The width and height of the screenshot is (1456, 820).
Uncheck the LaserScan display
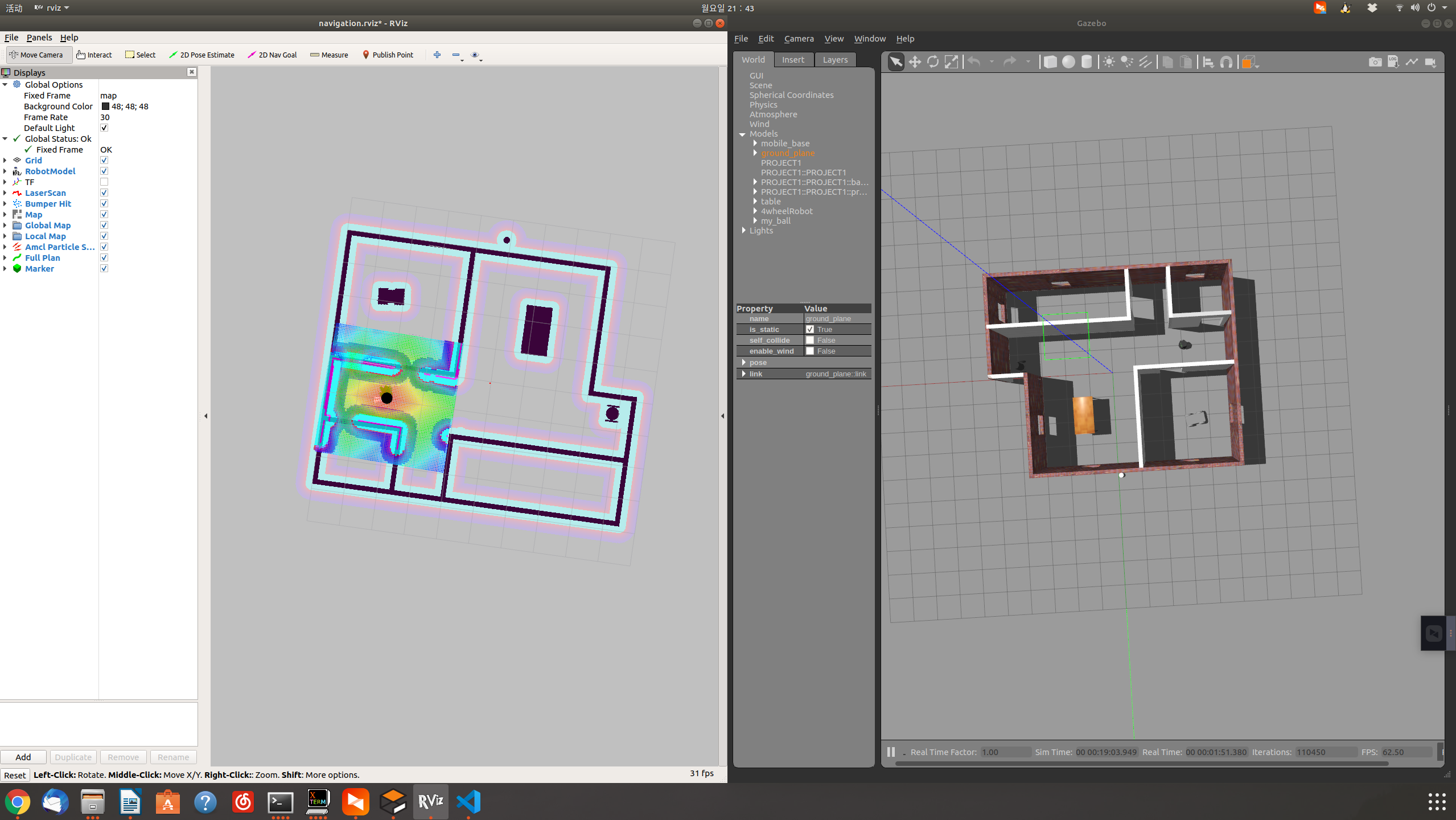[104, 192]
